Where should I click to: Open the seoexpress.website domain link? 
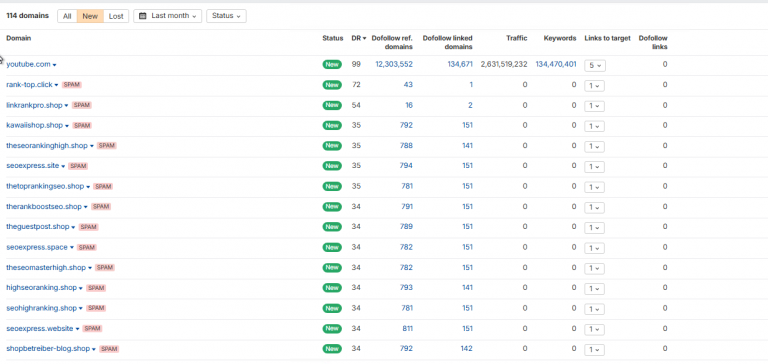[x=40, y=329]
